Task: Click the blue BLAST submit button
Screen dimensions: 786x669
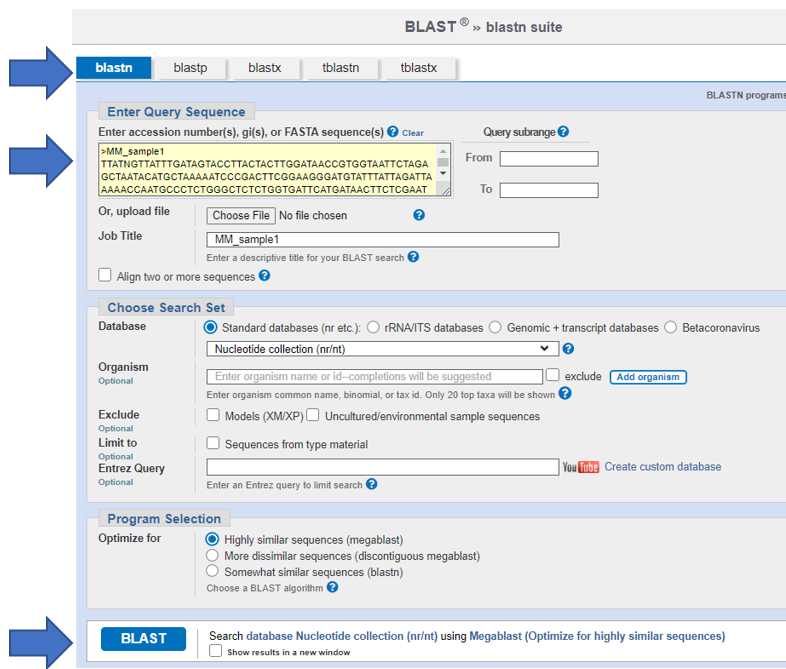Action: point(143,639)
